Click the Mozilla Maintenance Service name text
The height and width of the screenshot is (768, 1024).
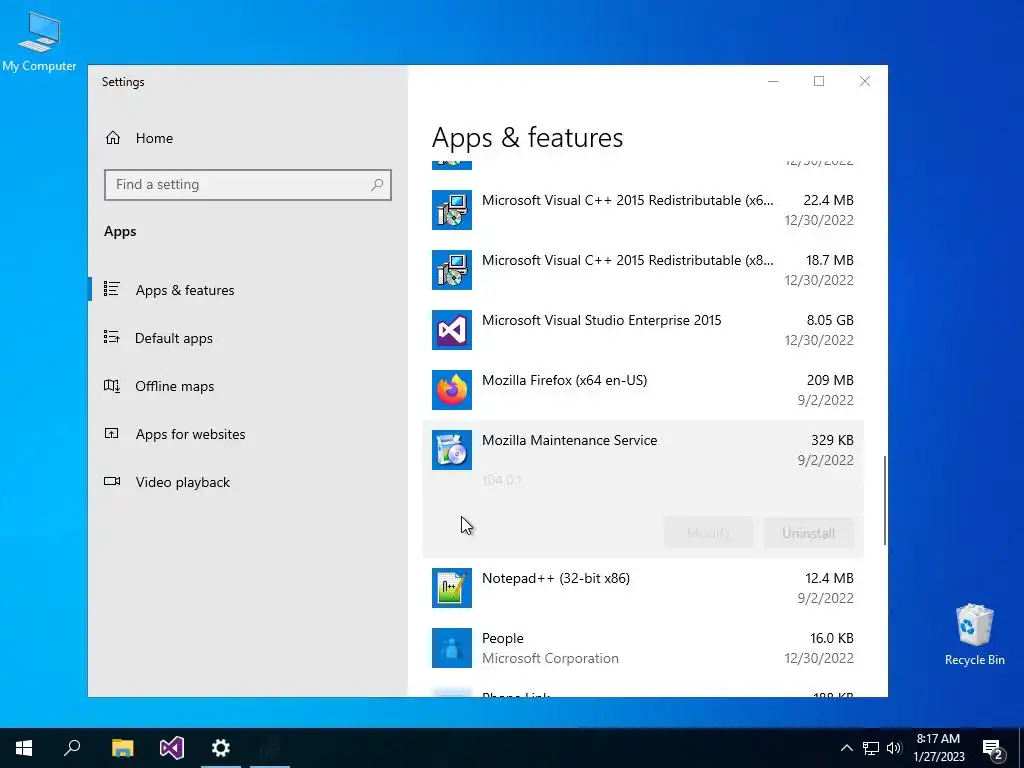pyautogui.click(x=569, y=440)
